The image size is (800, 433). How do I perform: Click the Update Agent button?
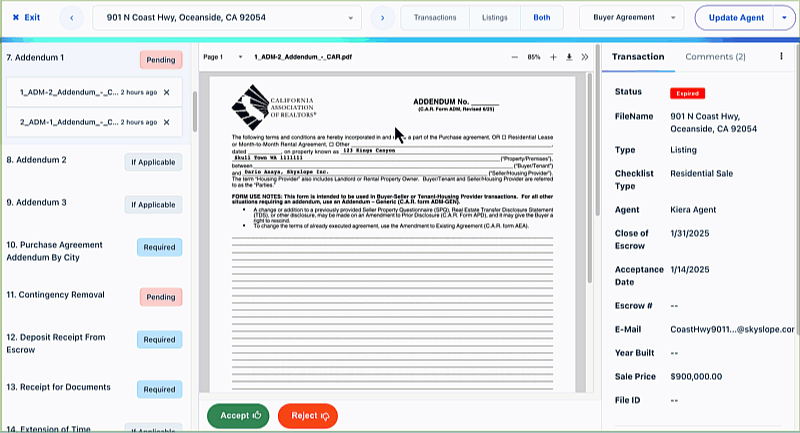click(x=736, y=18)
